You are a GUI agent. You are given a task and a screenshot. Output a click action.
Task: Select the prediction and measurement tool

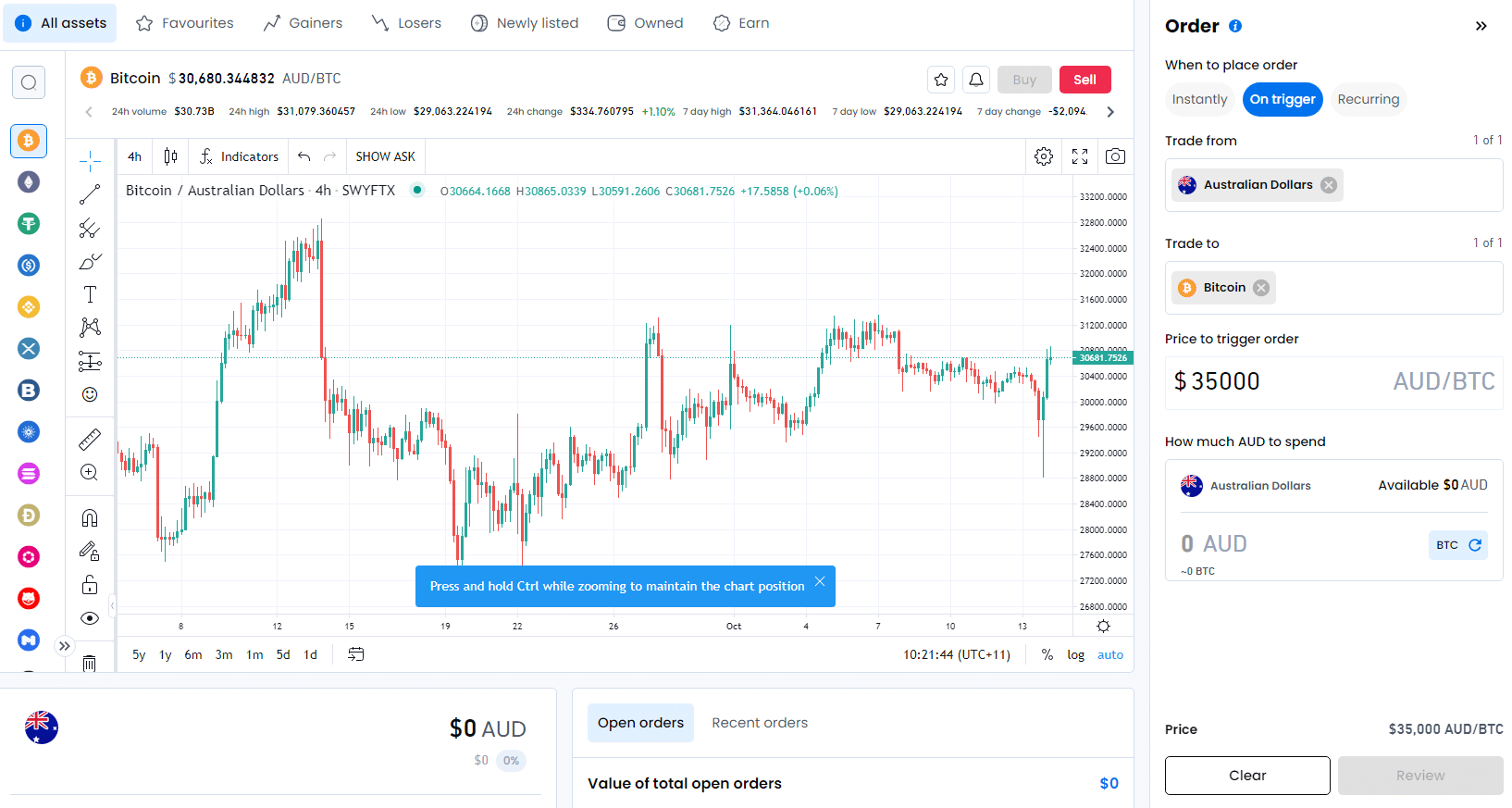pos(90,361)
